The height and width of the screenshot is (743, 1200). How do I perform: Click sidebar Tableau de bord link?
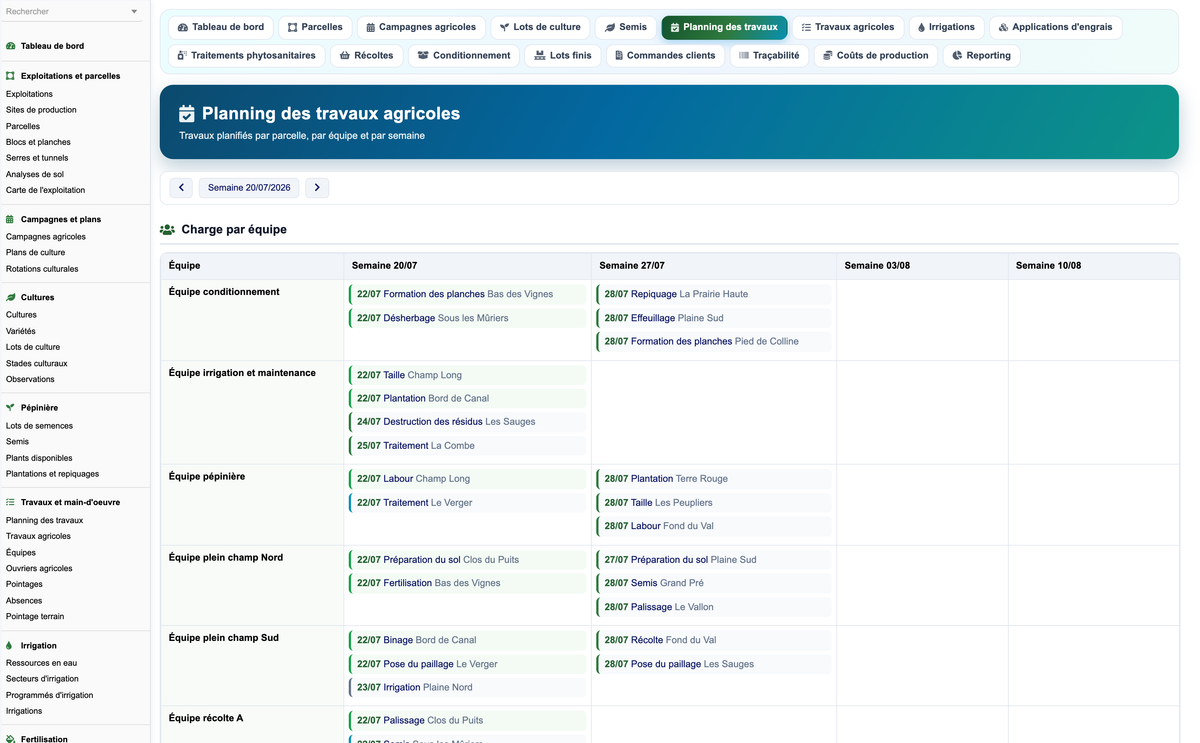coord(52,46)
